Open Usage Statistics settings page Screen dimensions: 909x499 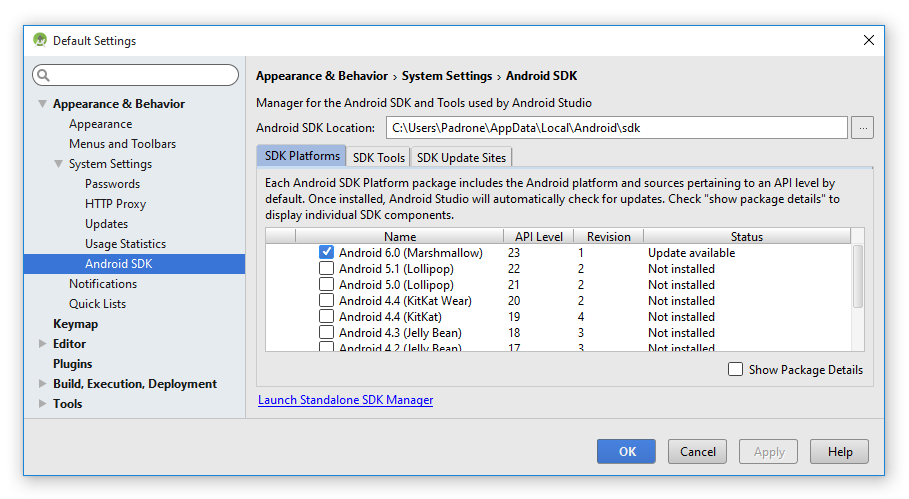pos(125,244)
